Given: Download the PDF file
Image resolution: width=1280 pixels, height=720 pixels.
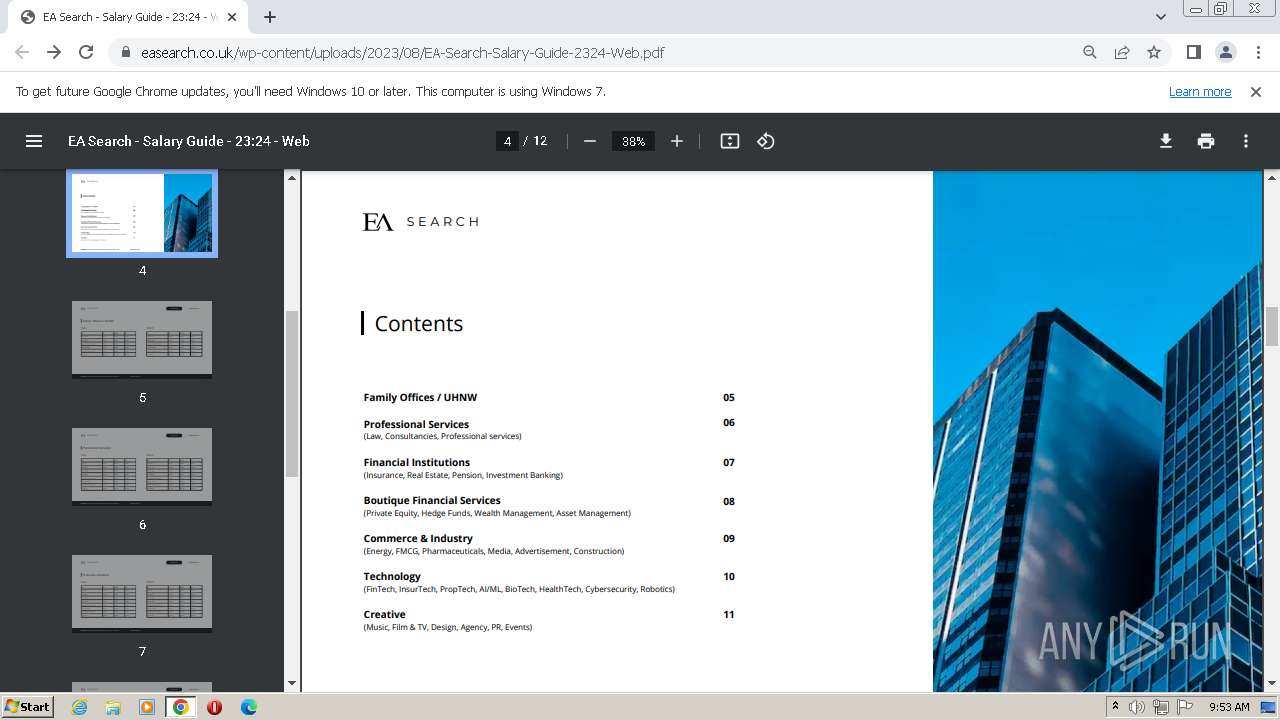Looking at the screenshot, I should (x=1166, y=141).
